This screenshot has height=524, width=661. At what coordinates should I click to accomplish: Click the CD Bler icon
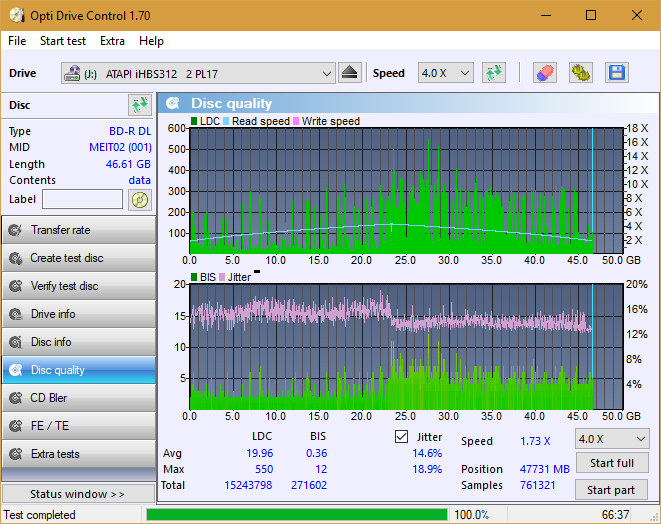16,398
